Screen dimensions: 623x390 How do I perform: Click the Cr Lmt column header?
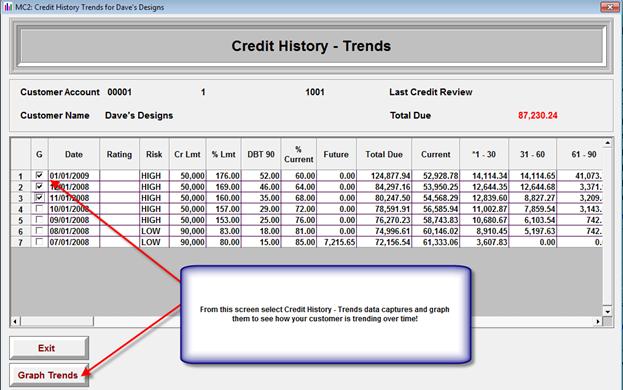(x=188, y=154)
